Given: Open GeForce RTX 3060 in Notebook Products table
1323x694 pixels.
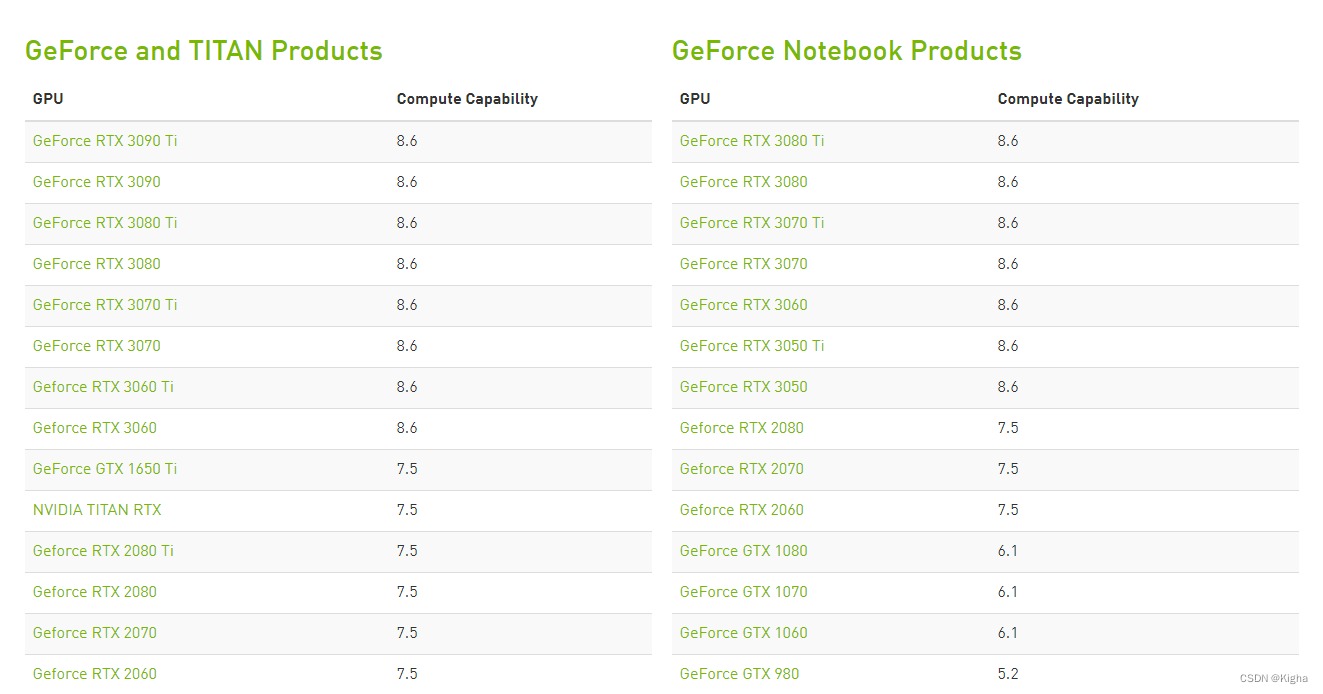Looking at the screenshot, I should 744,305.
